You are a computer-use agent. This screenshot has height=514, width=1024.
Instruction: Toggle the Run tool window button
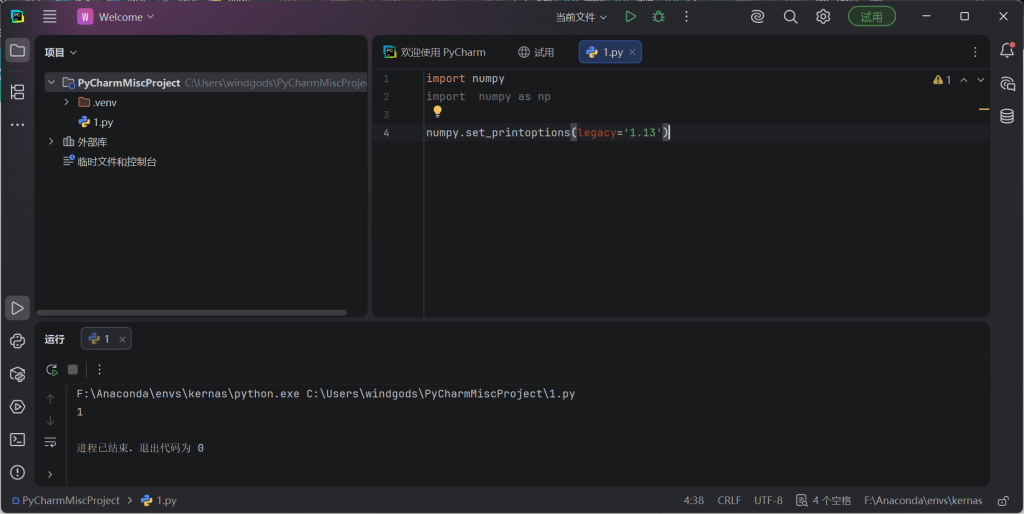coord(17,308)
